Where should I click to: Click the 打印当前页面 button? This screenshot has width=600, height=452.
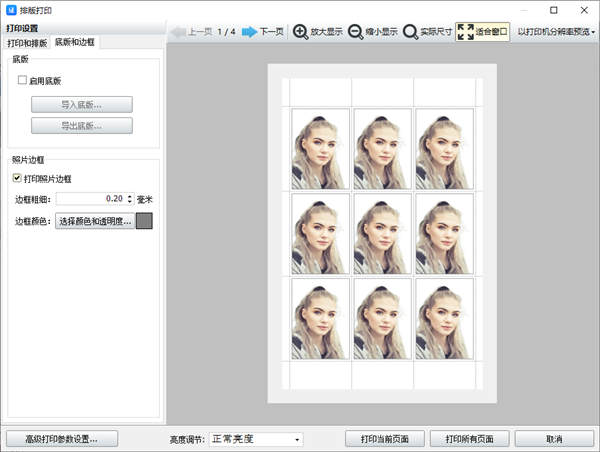(383, 439)
